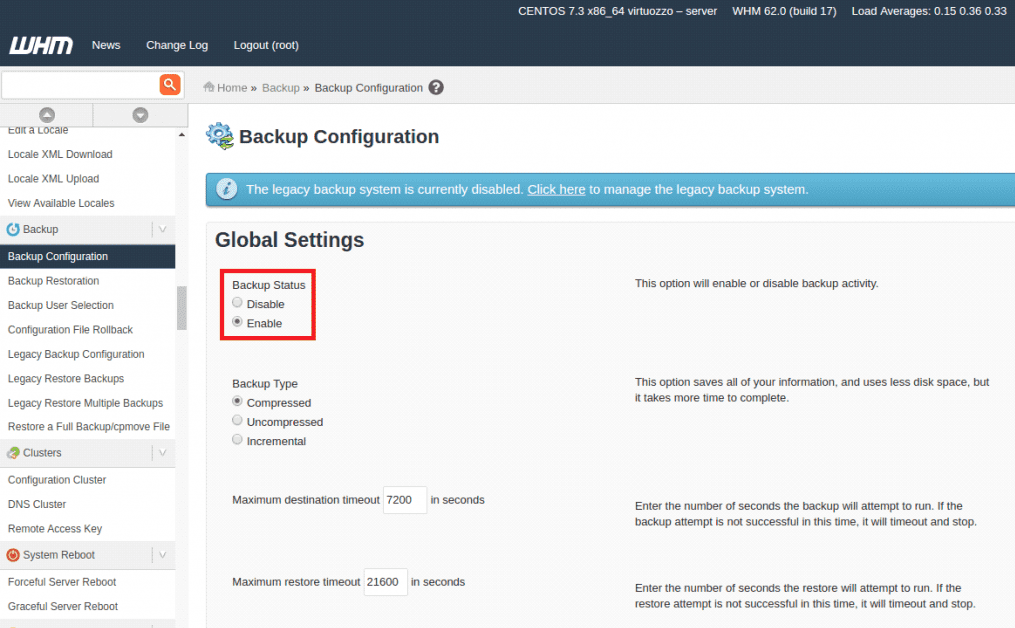The image size is (1015, 628).
Task: Open the help question mark icon
Action: tap(436, 88)
